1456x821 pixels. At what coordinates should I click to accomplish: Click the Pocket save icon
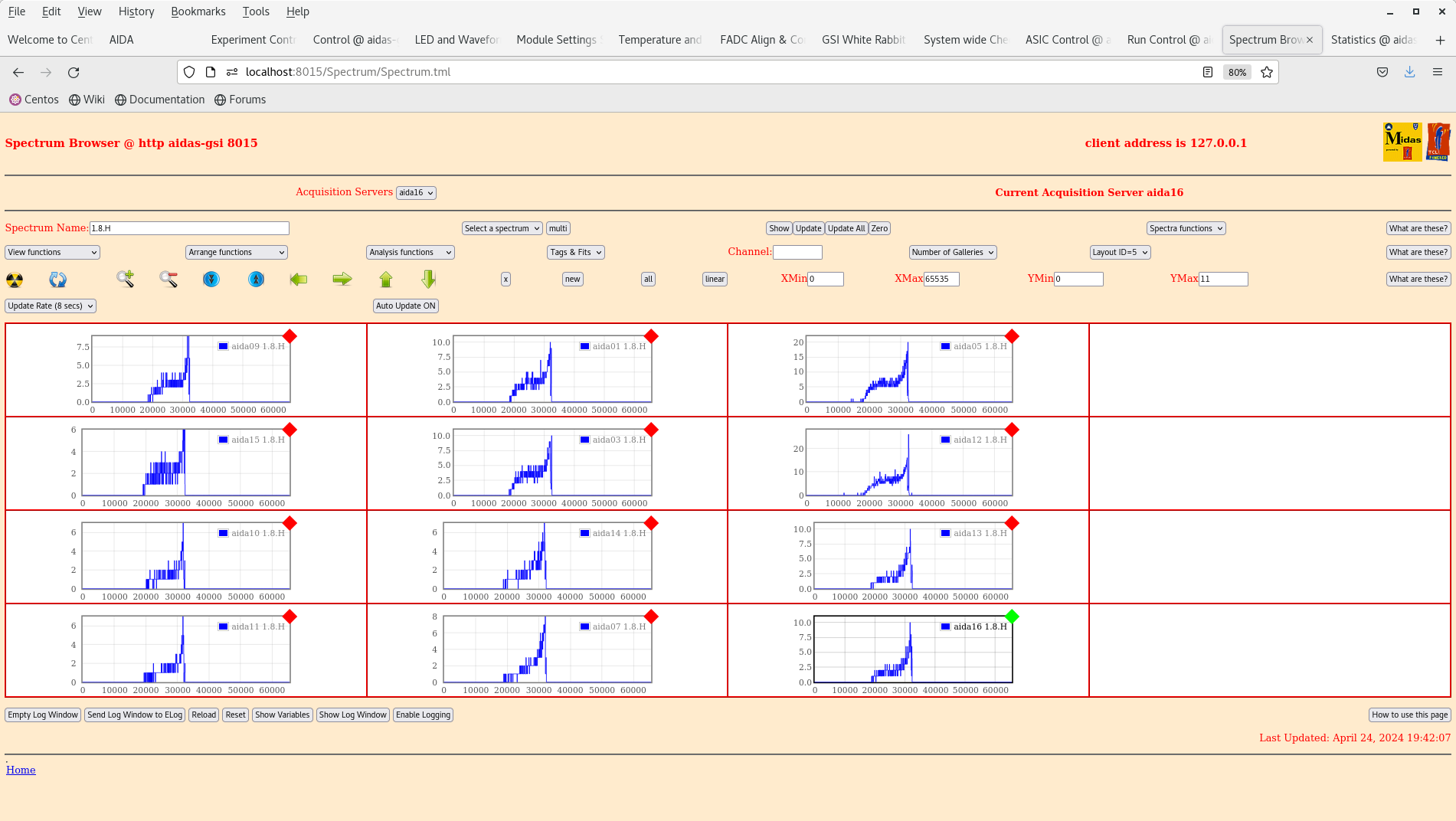1382,72
